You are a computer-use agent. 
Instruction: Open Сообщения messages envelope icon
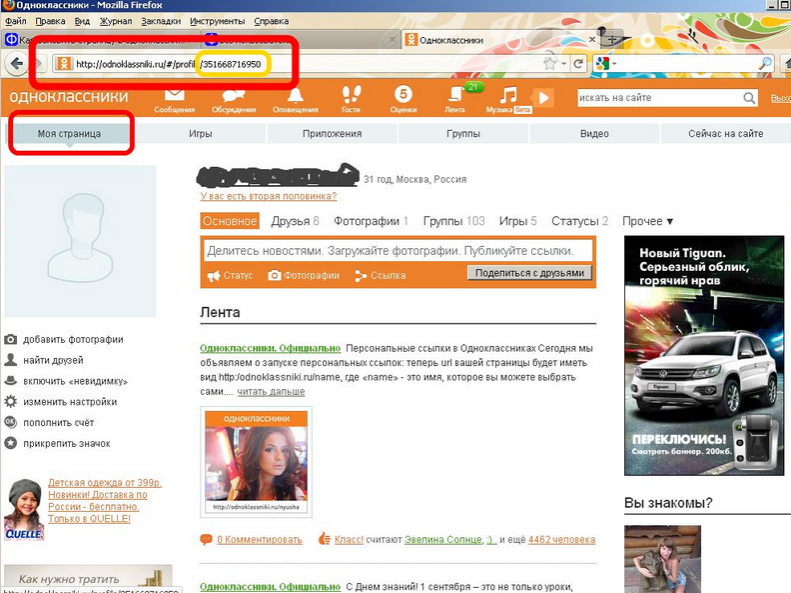[x=175, y=95]
